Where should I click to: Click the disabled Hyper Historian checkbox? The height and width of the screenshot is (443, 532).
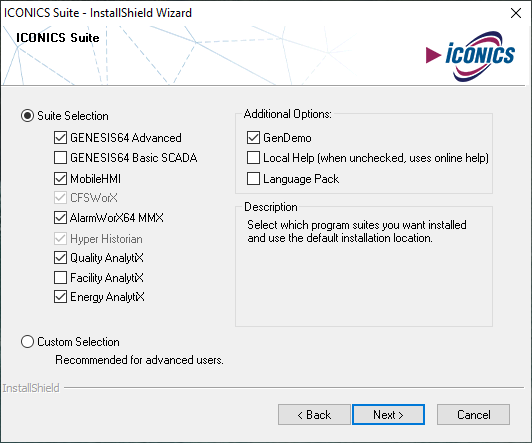coord(60,239)
